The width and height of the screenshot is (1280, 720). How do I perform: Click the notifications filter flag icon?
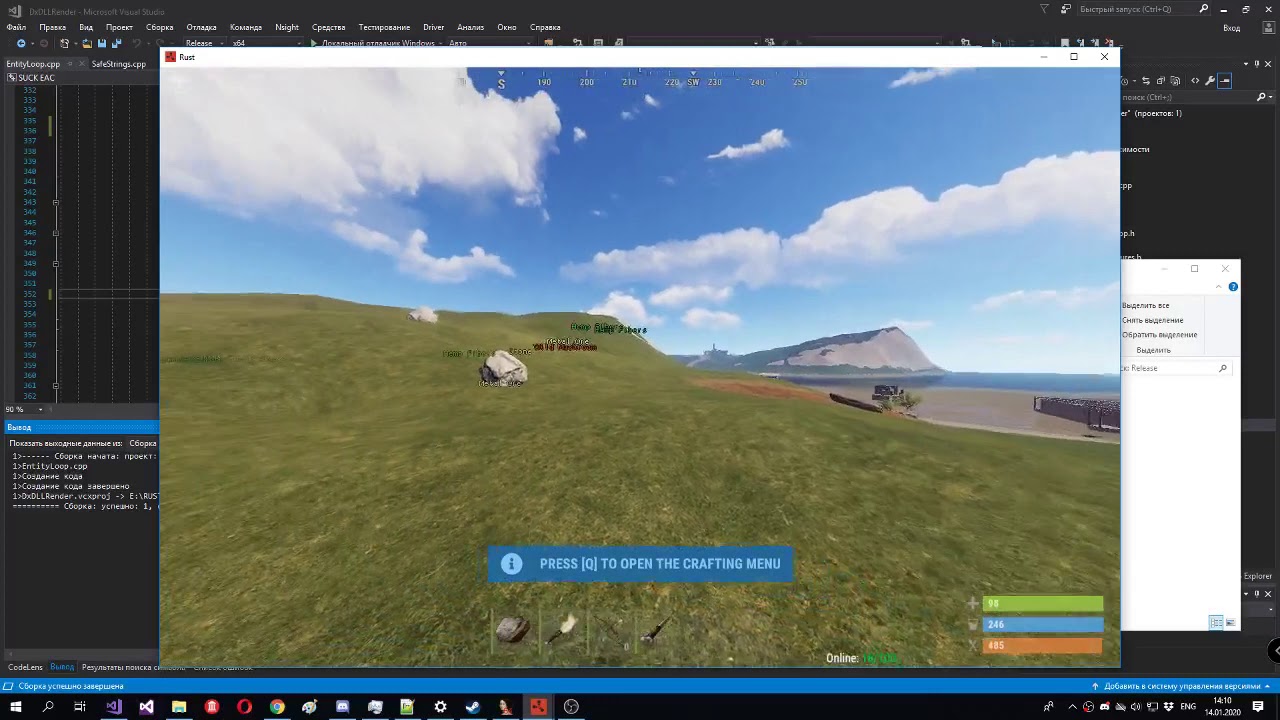click(1045, 9)
